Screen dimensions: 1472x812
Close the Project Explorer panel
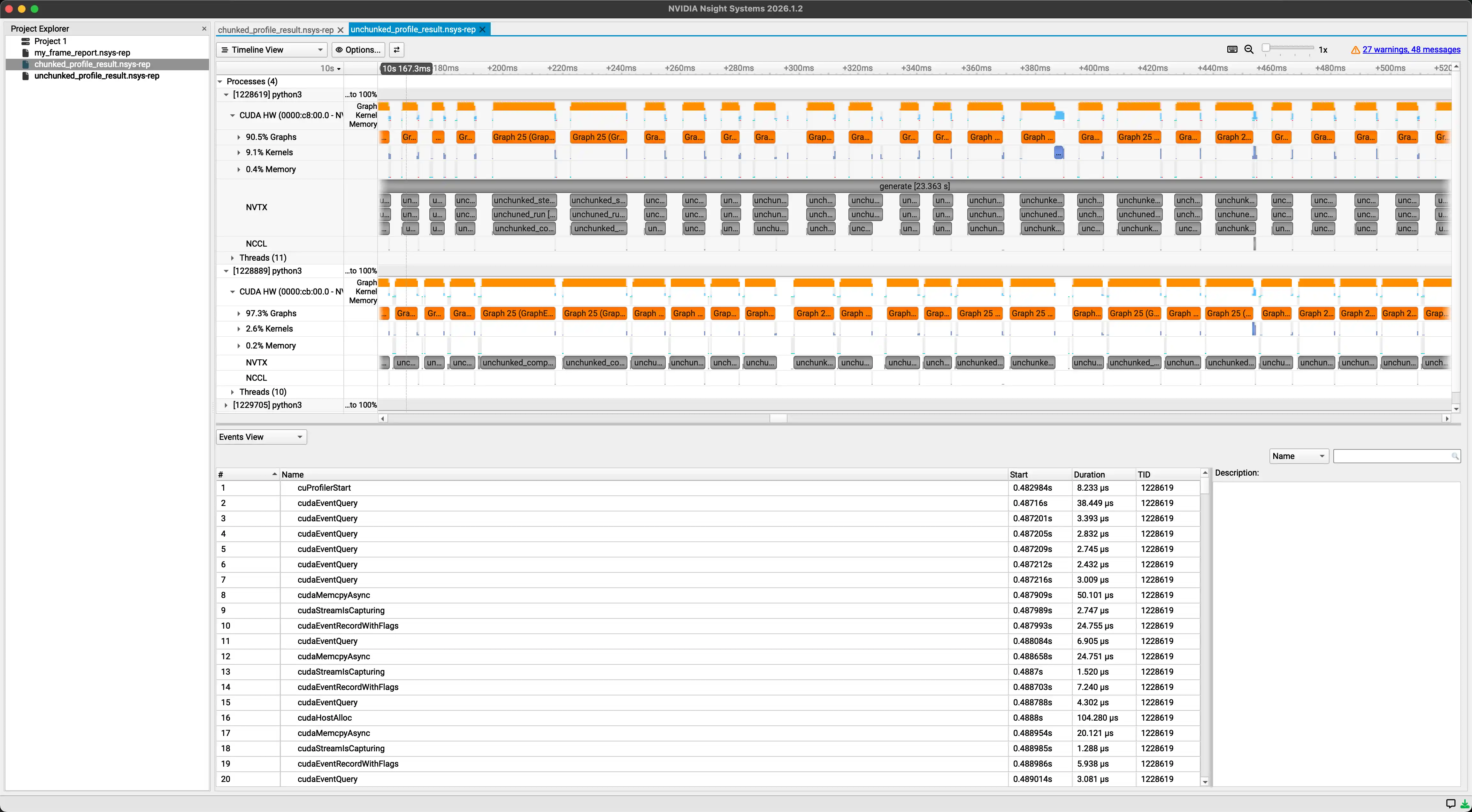click(x=204, y=28)
